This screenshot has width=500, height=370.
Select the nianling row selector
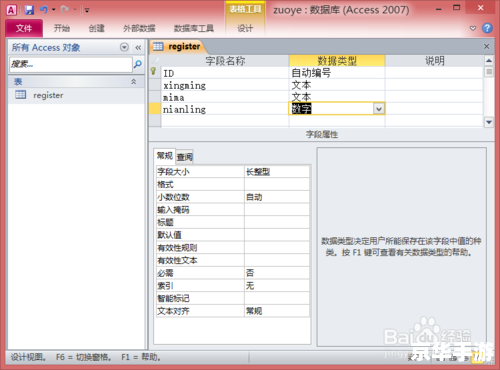[155, 109]
